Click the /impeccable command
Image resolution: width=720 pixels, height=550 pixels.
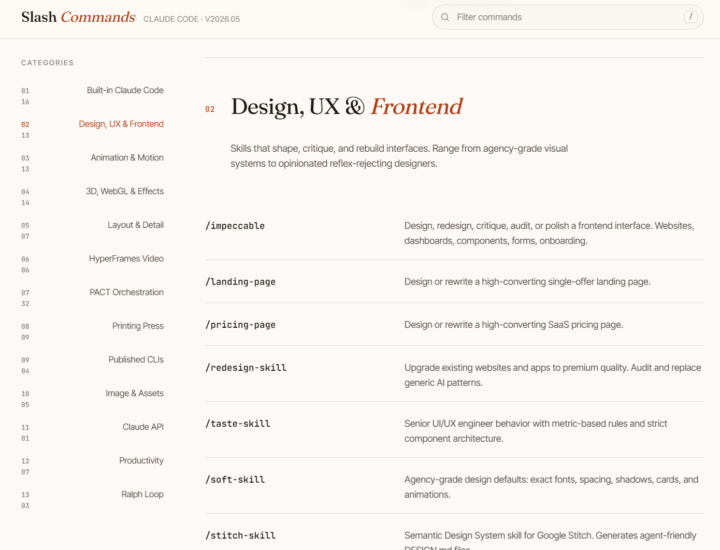point(235,226)
